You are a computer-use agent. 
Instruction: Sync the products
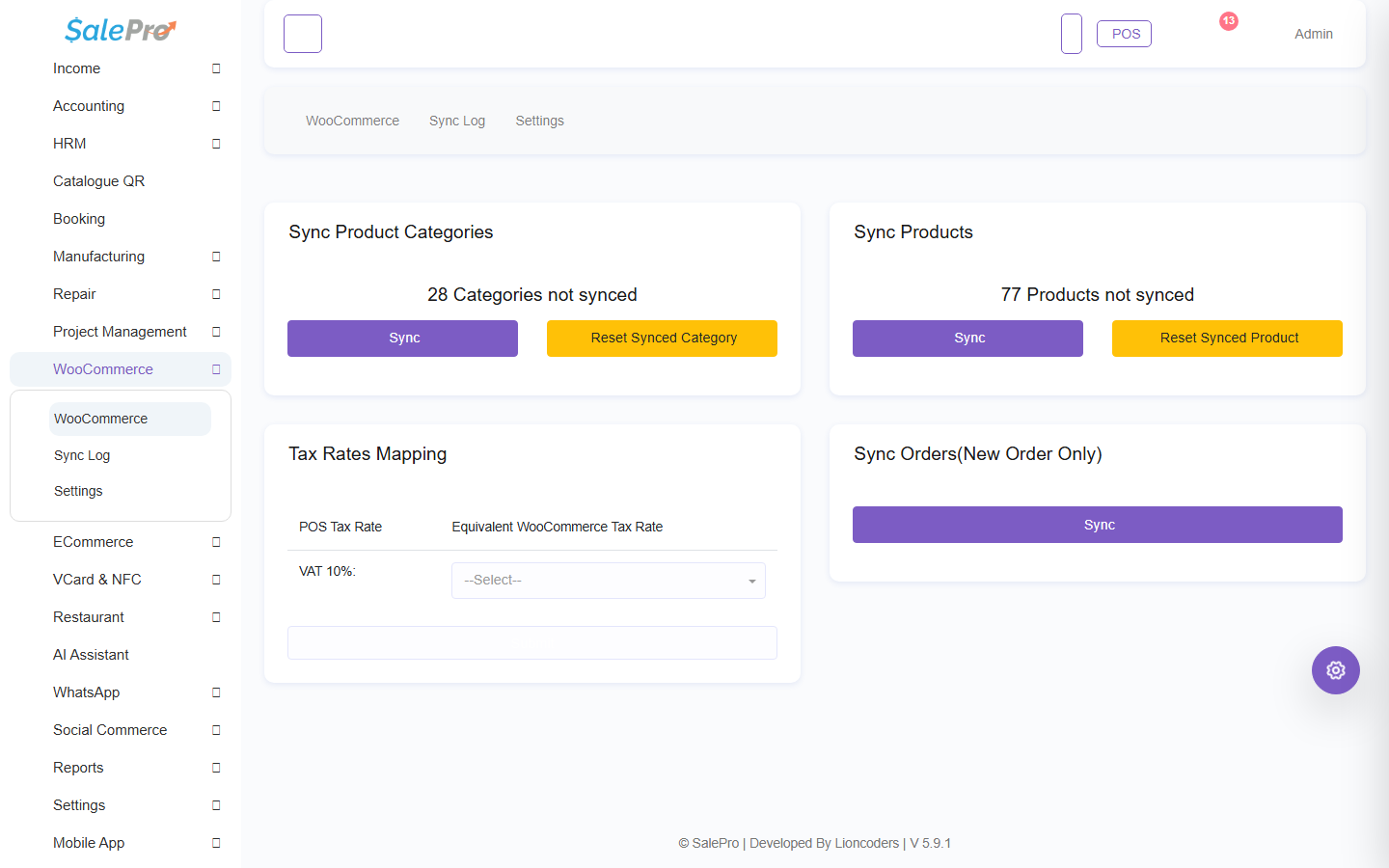[x=967, y=339]
